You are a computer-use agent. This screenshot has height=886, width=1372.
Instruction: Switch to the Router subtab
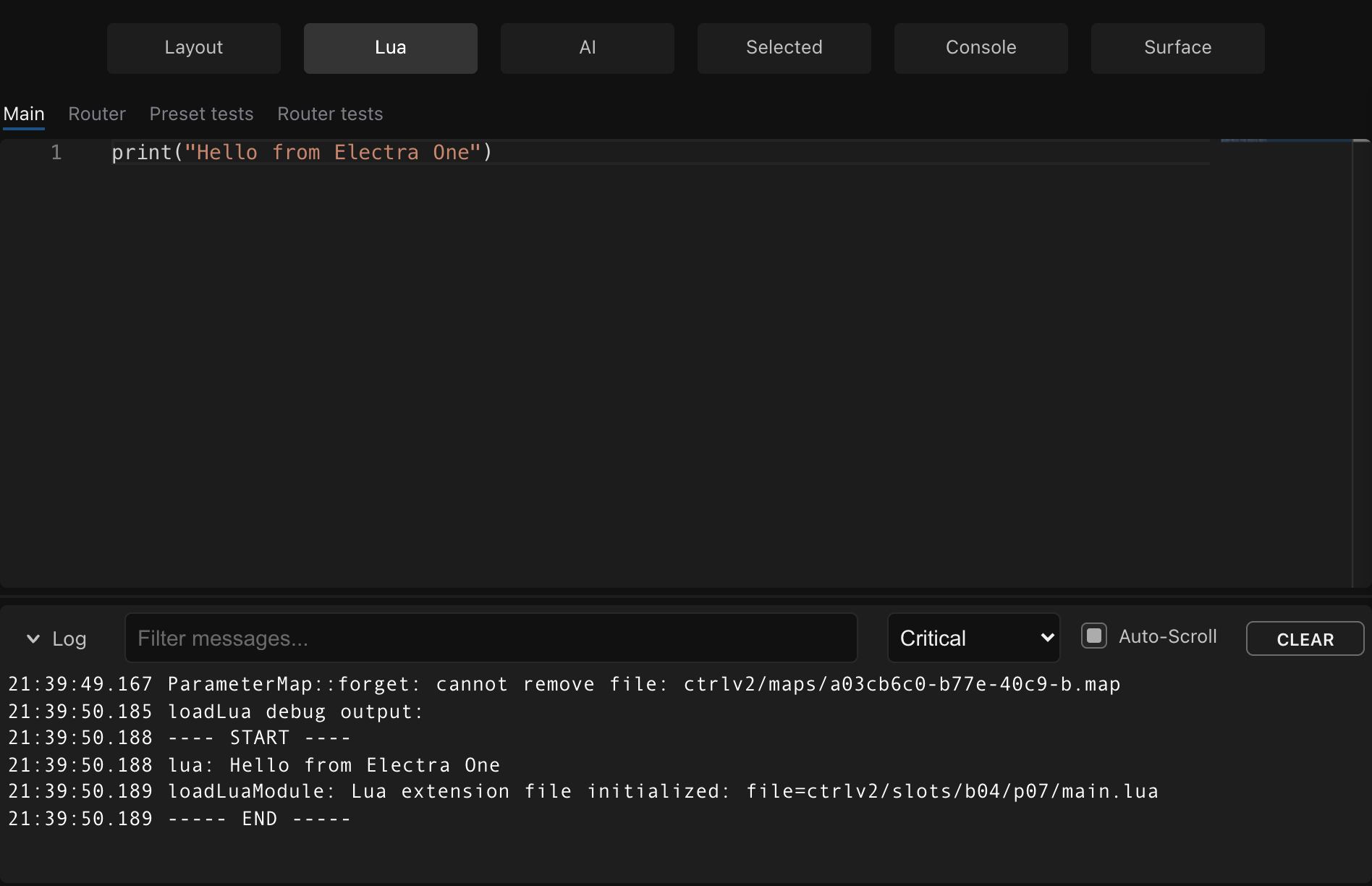click(97, 114)
